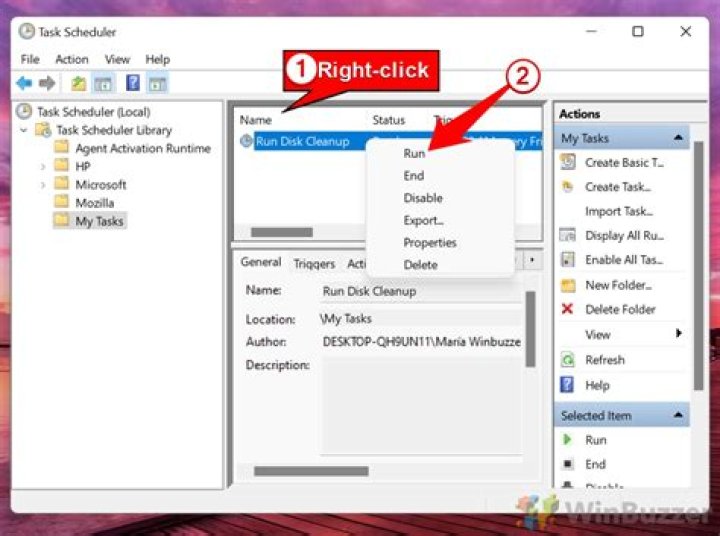Toggle Show/Hide Console Tree toolbar icon
Viewport: 720px width, 536px height.
tap(103, 83)
